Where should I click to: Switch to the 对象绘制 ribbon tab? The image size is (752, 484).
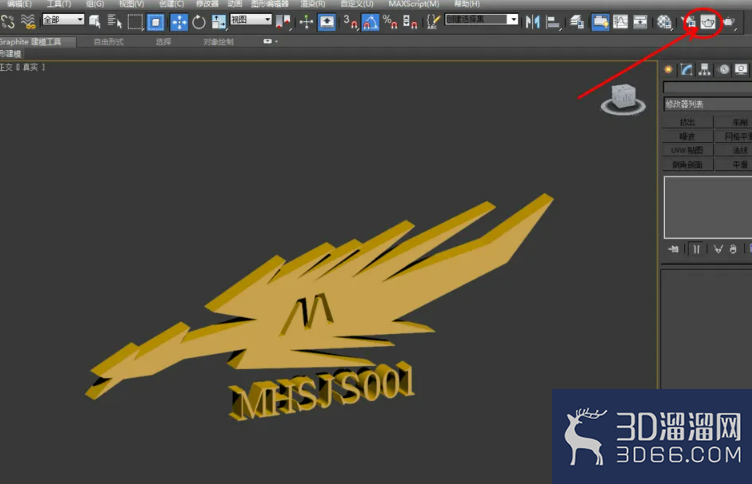tap(218, 42)
